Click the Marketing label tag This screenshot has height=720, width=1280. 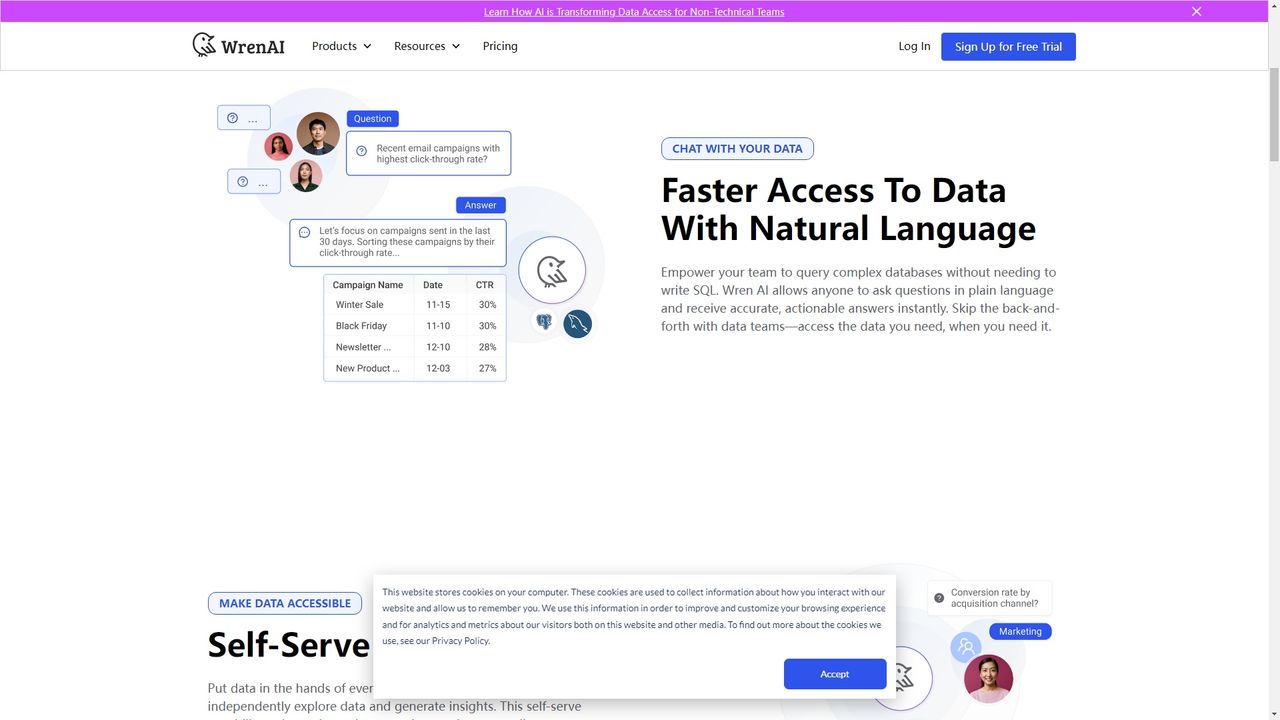(x=1020, y=631)
